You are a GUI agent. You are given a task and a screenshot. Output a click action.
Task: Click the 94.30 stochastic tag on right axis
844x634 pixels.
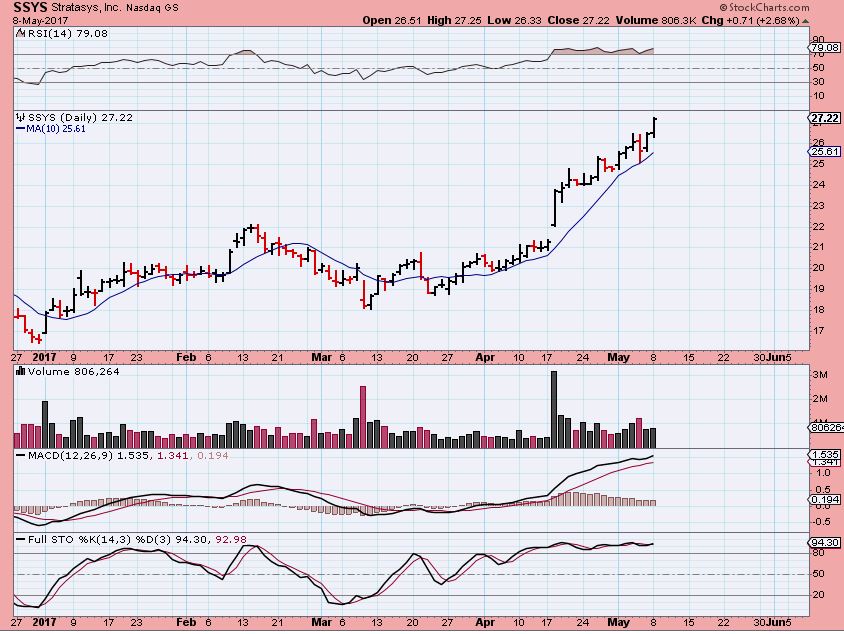[x=825, y=543]
